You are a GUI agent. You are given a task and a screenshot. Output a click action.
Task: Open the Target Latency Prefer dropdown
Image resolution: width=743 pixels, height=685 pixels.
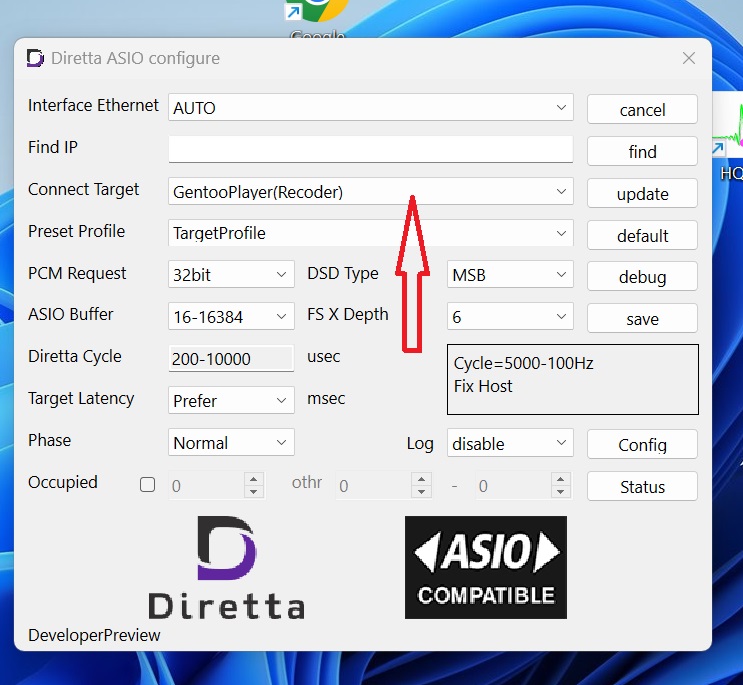(231, 400)
